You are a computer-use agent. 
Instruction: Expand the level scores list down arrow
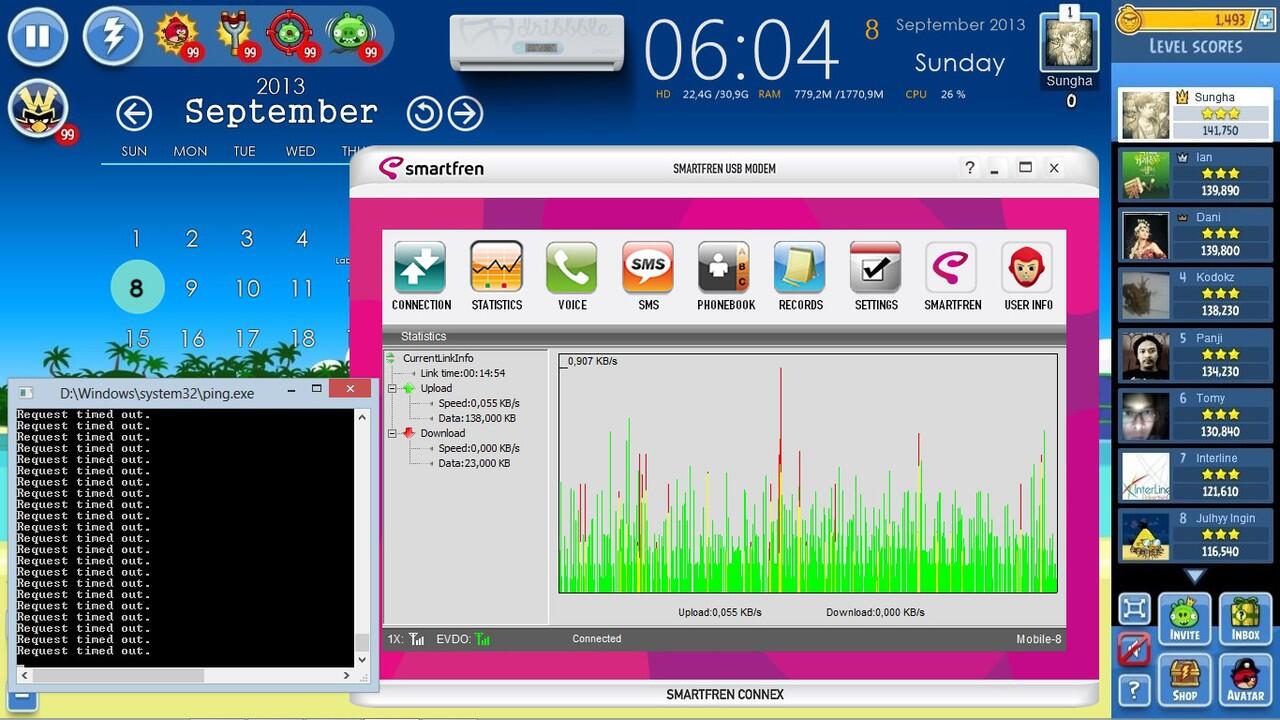[1195, 577]
